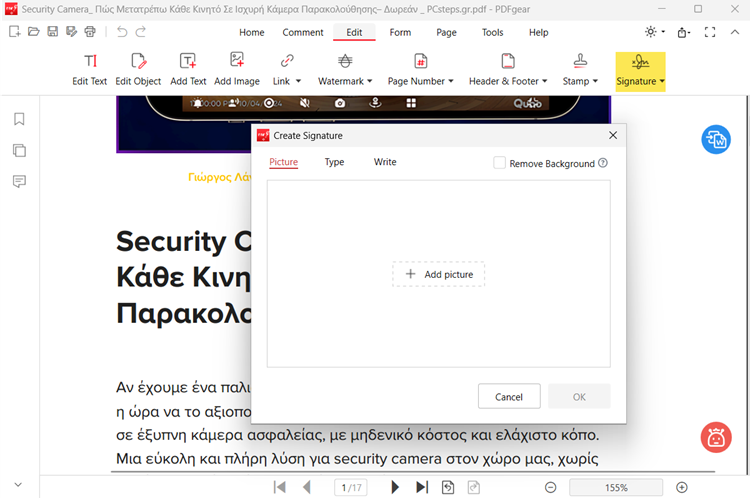750x498 pixels.
Task: Switch to the Tools ribbon tab
Action: [492, 33]
